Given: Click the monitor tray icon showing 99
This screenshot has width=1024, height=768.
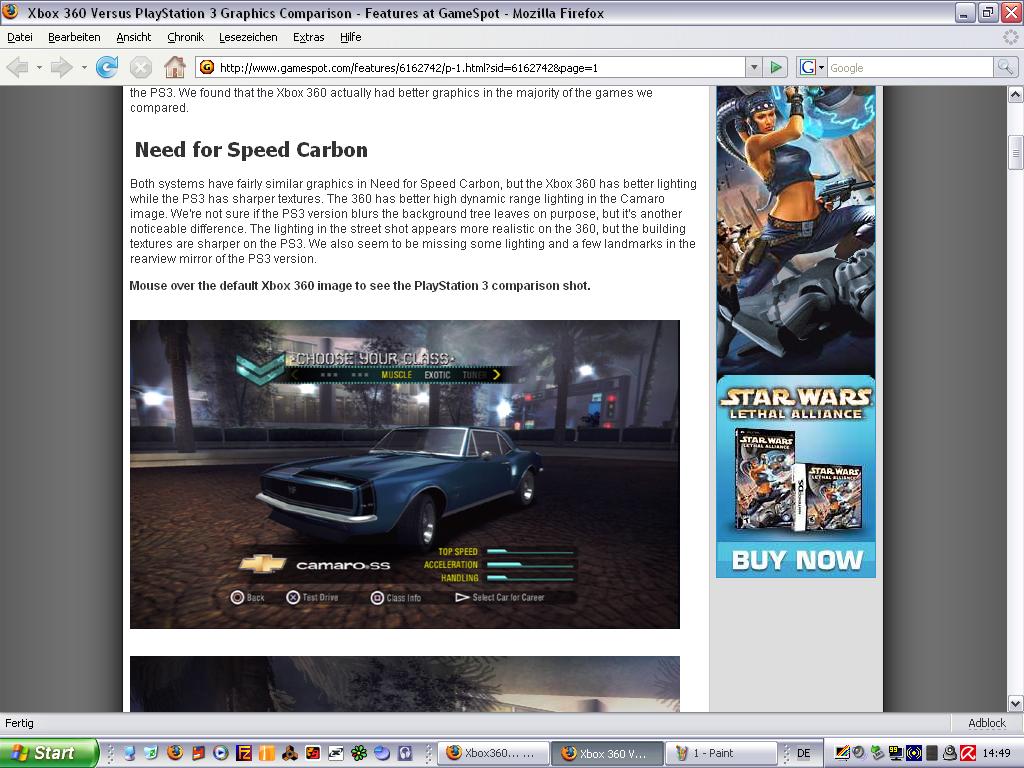Looking at the screenshot, I should click(x=896, y=753).
